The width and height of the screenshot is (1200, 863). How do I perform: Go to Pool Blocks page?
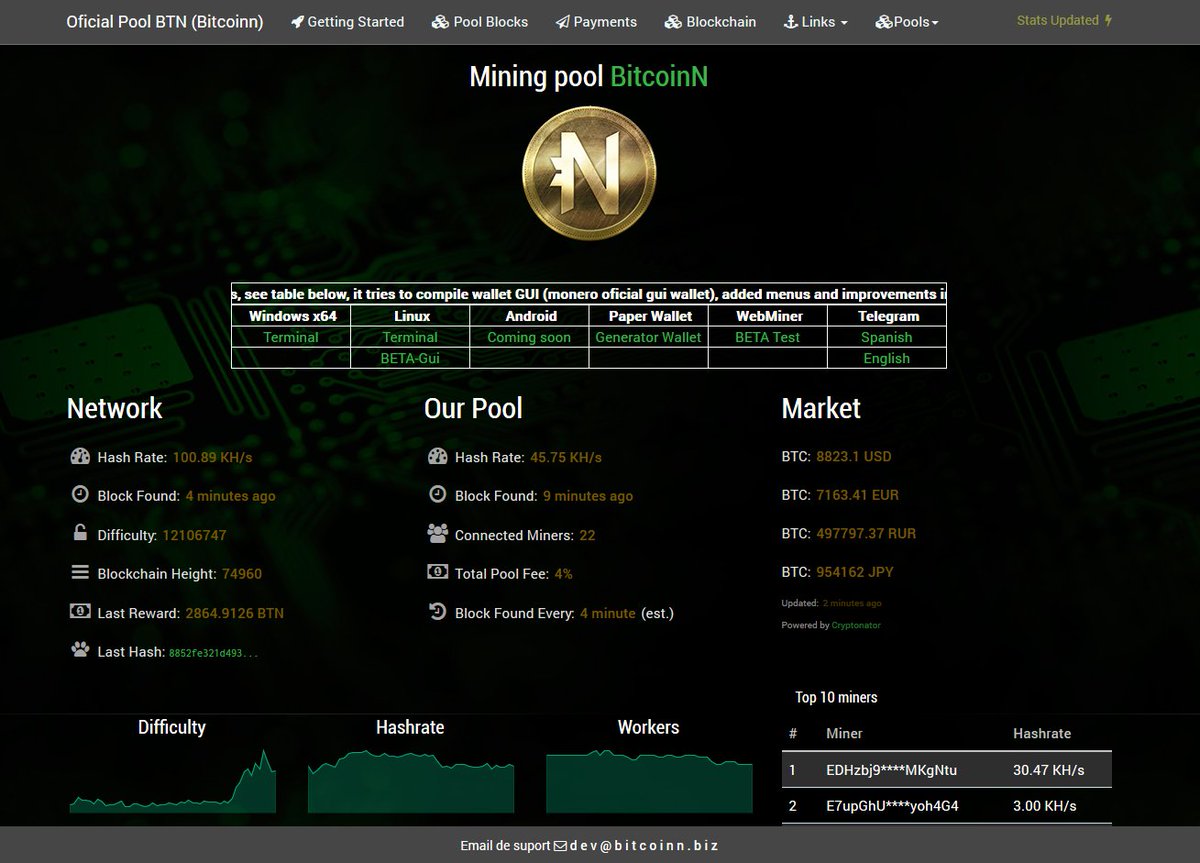(x=480, y=22)
